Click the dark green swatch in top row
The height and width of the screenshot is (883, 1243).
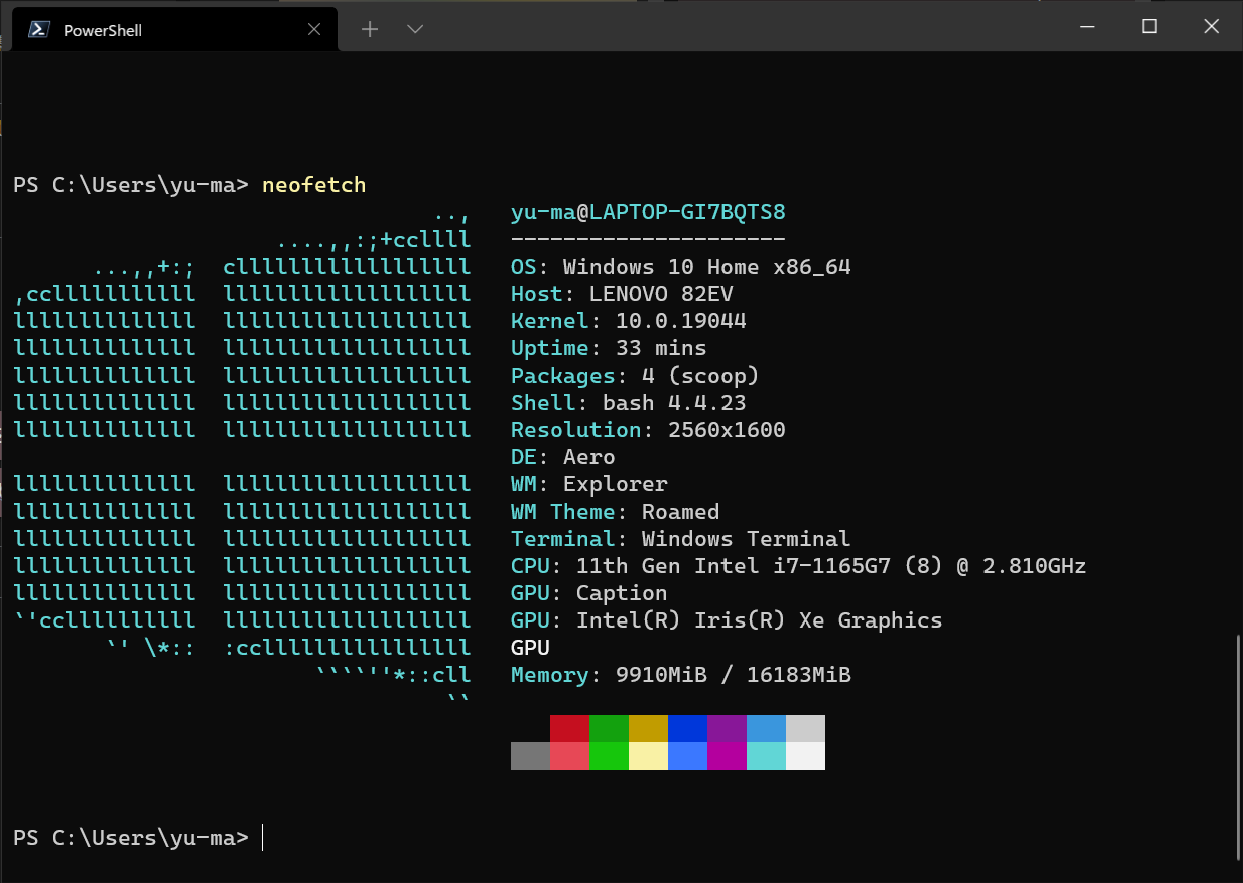pos(609,728)
